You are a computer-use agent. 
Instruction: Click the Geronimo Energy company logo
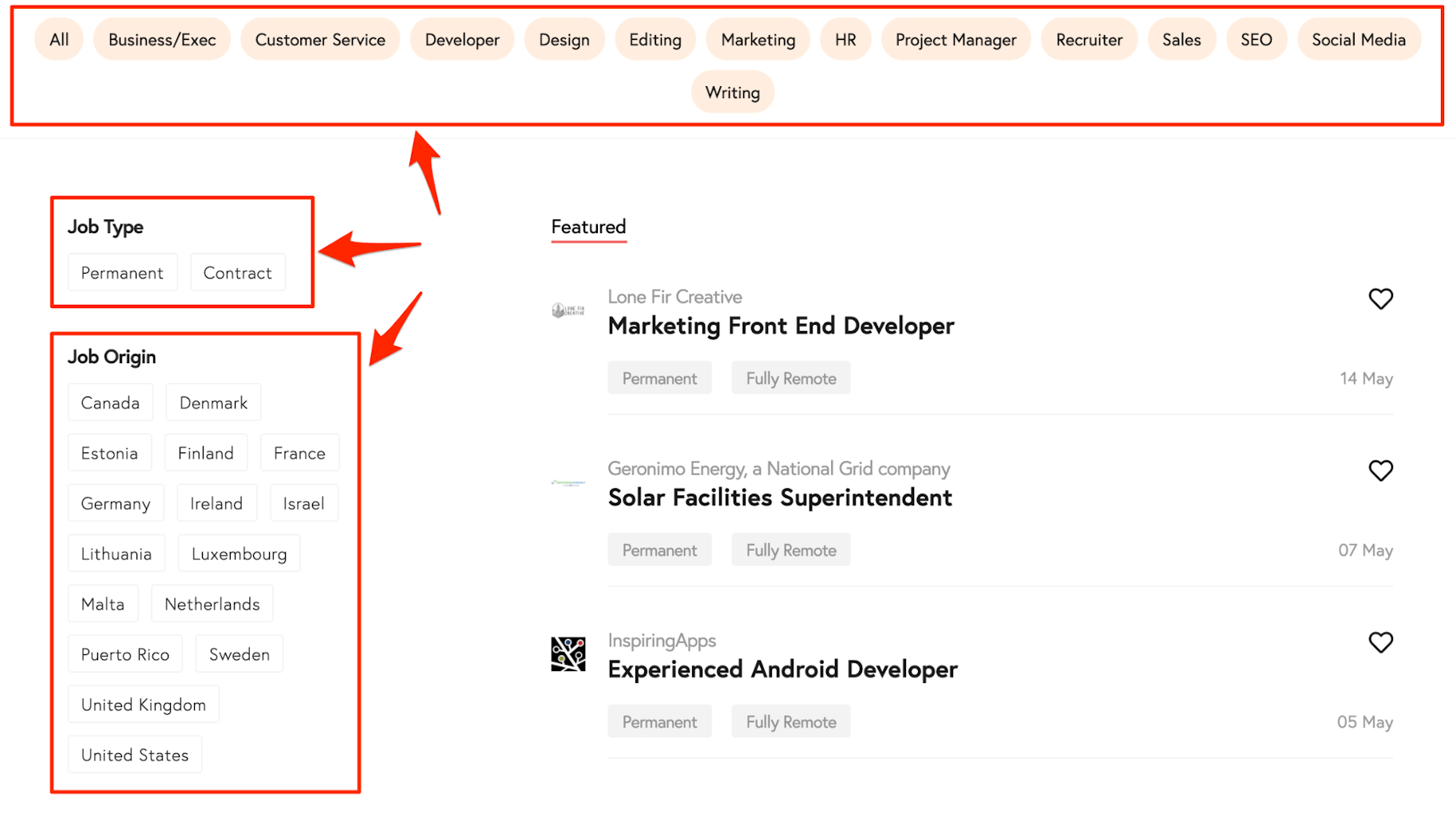click(568, 483)
